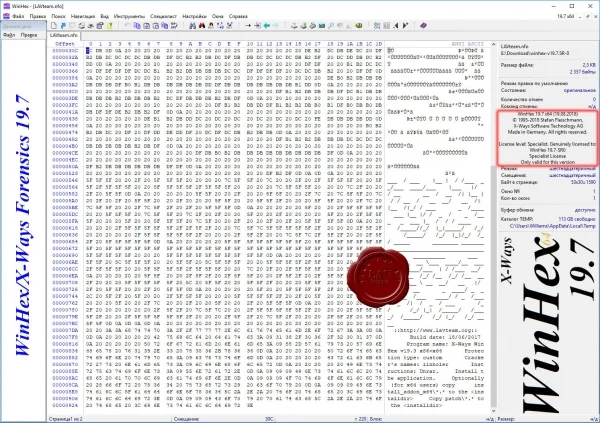Click the Open RAM toolbar icon
Screen dimensions: 600x423
322,26
